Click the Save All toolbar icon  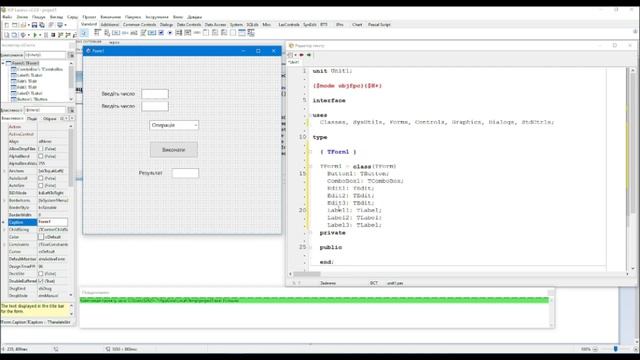42,25
